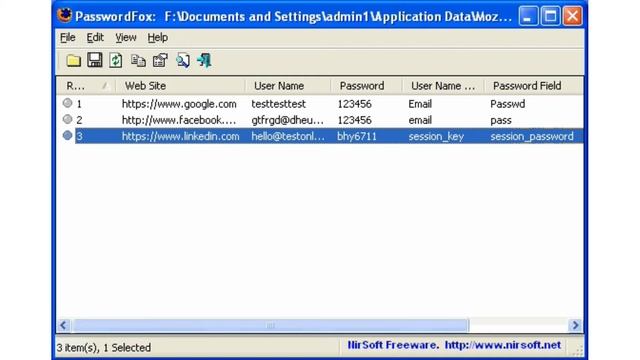Sort by the User Name column header
The height and width of the screenshot is (360, 640).
tap(288, 86)
